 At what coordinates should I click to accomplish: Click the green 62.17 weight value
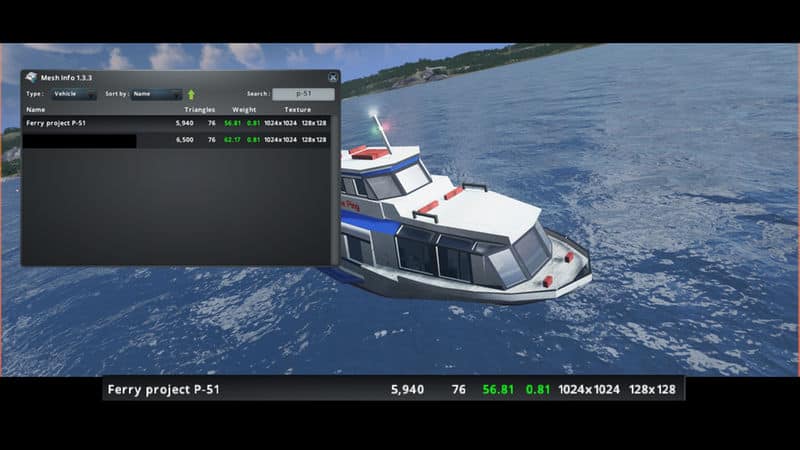pos(233,140)
